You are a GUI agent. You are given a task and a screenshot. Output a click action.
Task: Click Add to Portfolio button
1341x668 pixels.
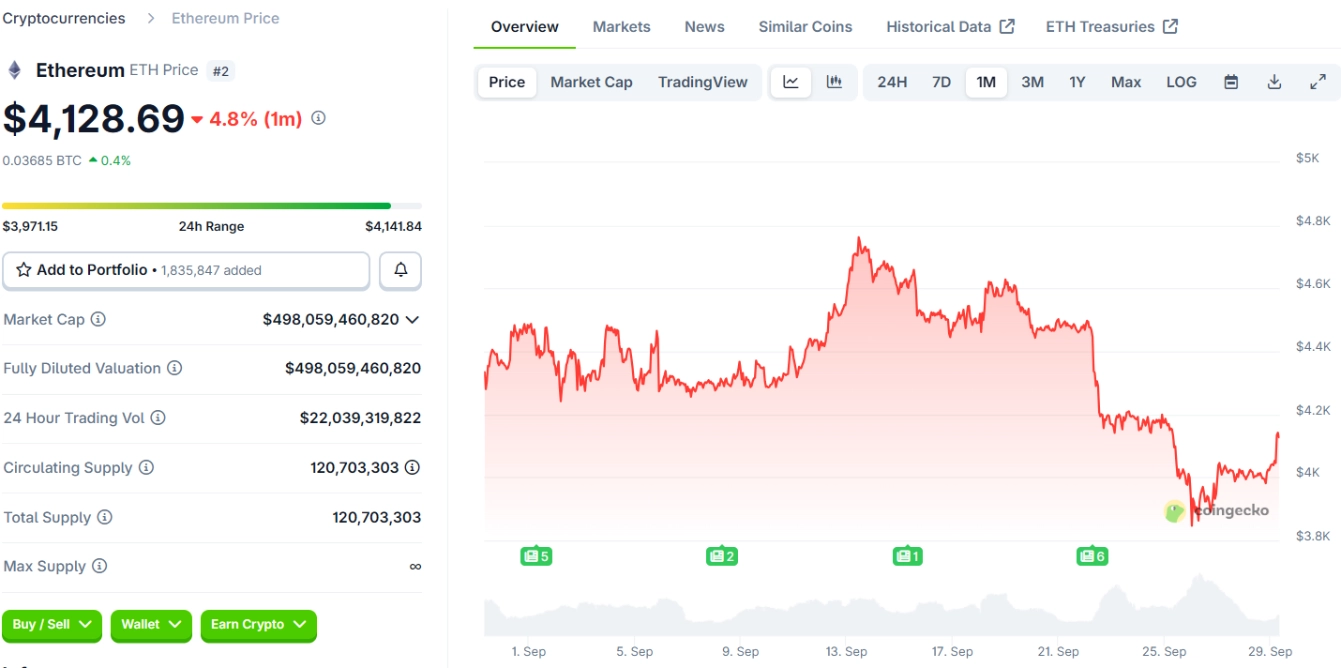coord(186,270)
